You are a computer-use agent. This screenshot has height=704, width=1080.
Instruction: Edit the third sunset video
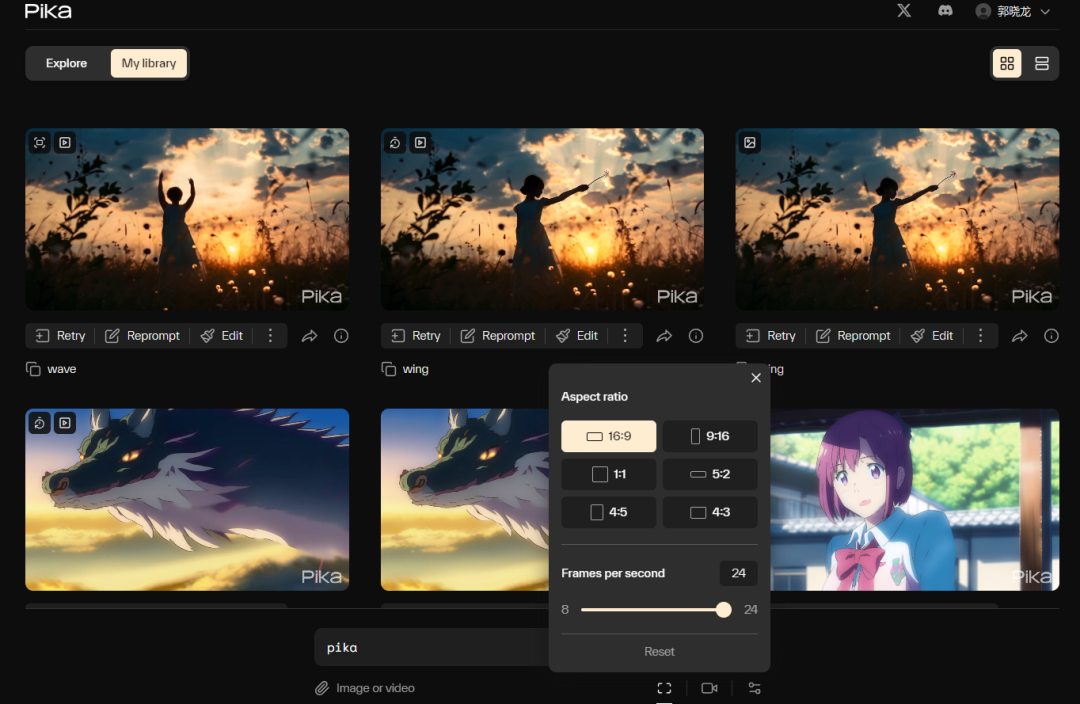point(932,335)
